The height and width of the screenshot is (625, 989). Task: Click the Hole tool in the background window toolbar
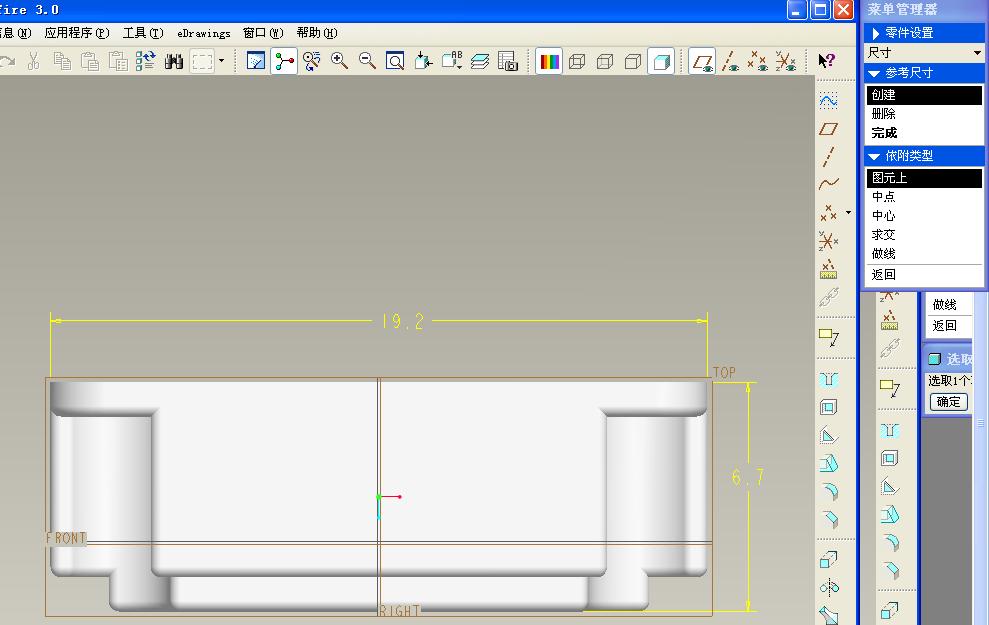[890, 431]
